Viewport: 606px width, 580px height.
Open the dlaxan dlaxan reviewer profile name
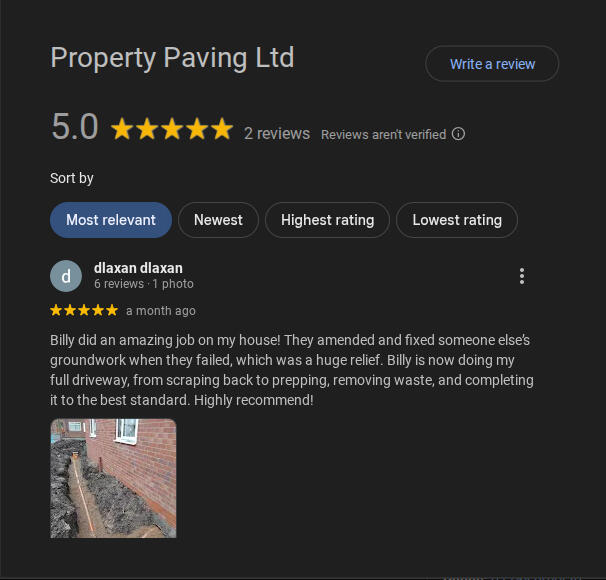pyautogui.click(x=138, y=268)
